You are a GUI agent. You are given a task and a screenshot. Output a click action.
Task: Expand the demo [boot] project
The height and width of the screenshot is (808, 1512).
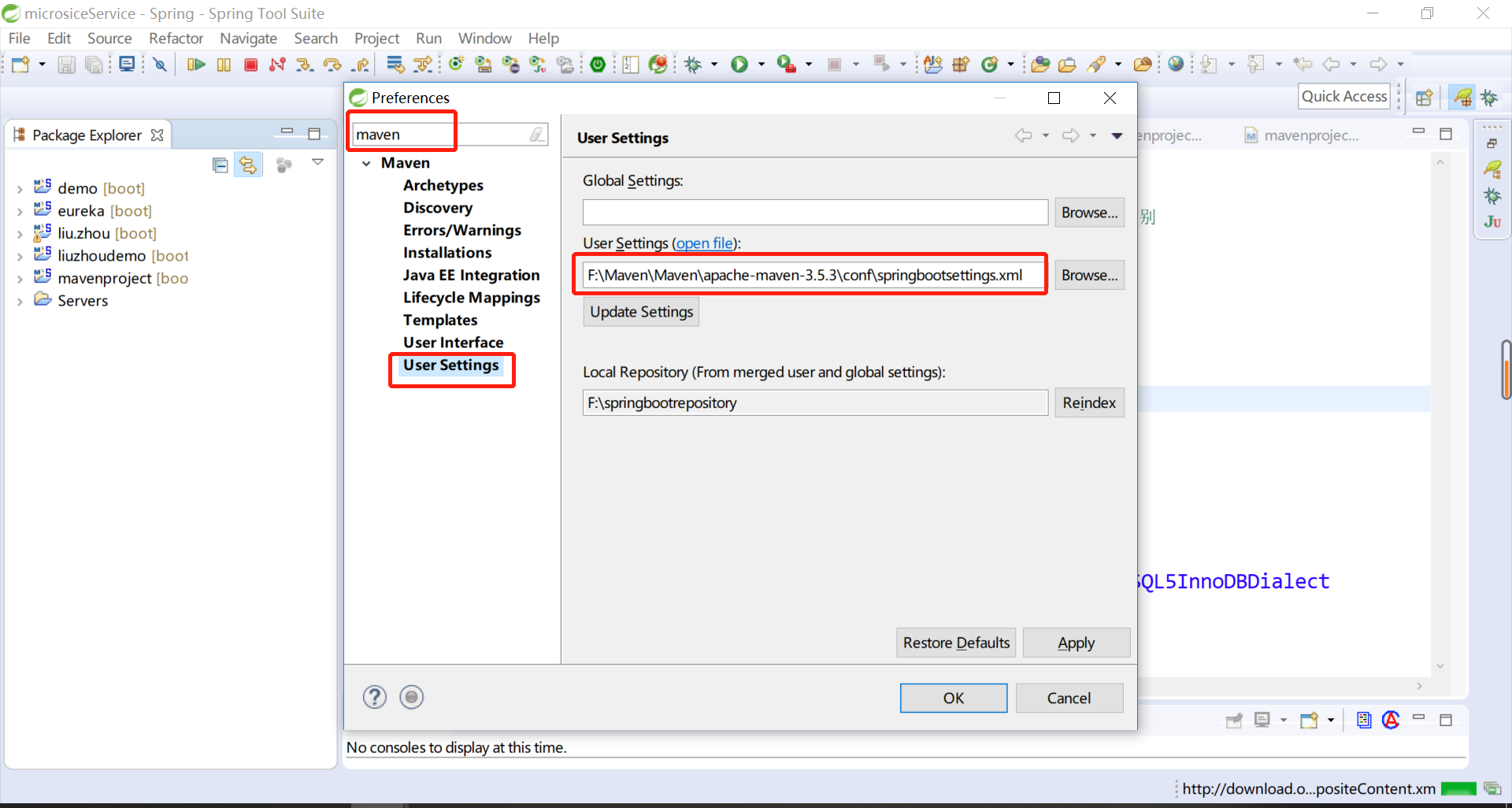click(x=20, y=189)
